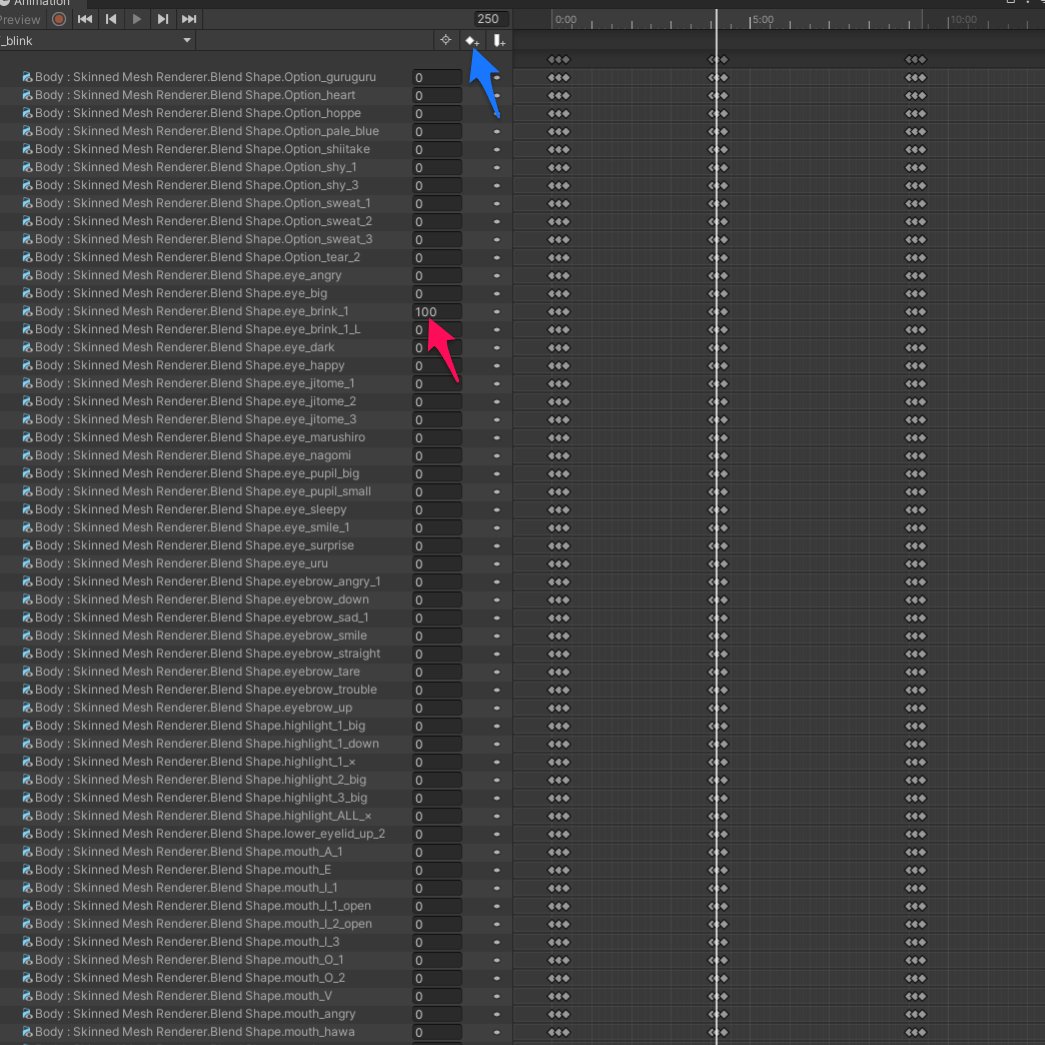Toggle the animation record button
The image size is (1045, 1045).
pyautogui.click(x=59, y=19)
